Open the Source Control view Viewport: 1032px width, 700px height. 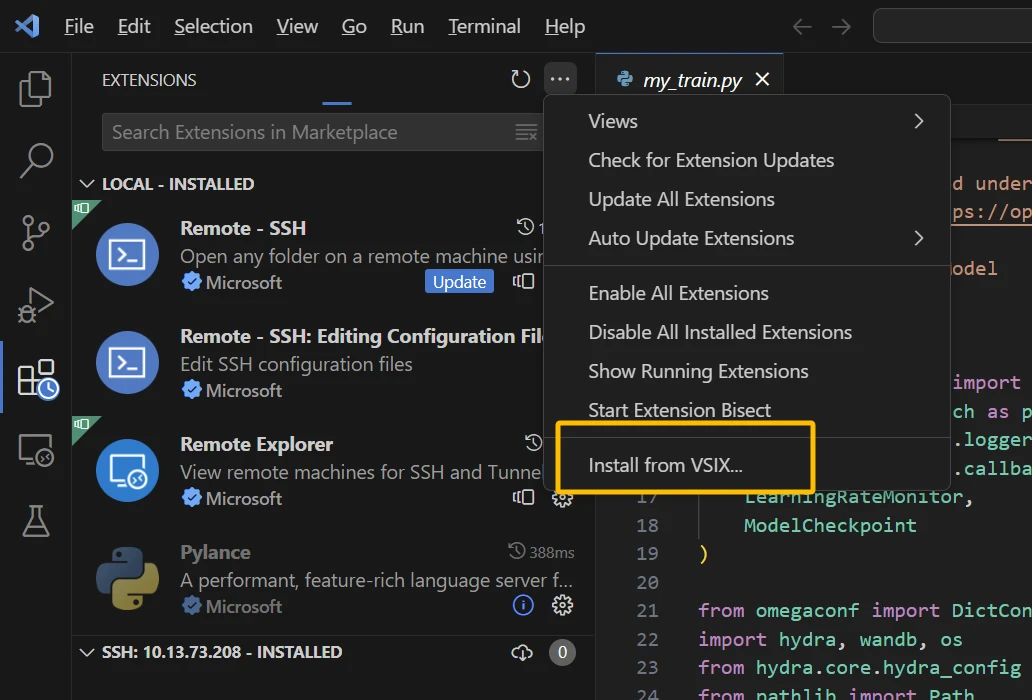pos(36,232)
